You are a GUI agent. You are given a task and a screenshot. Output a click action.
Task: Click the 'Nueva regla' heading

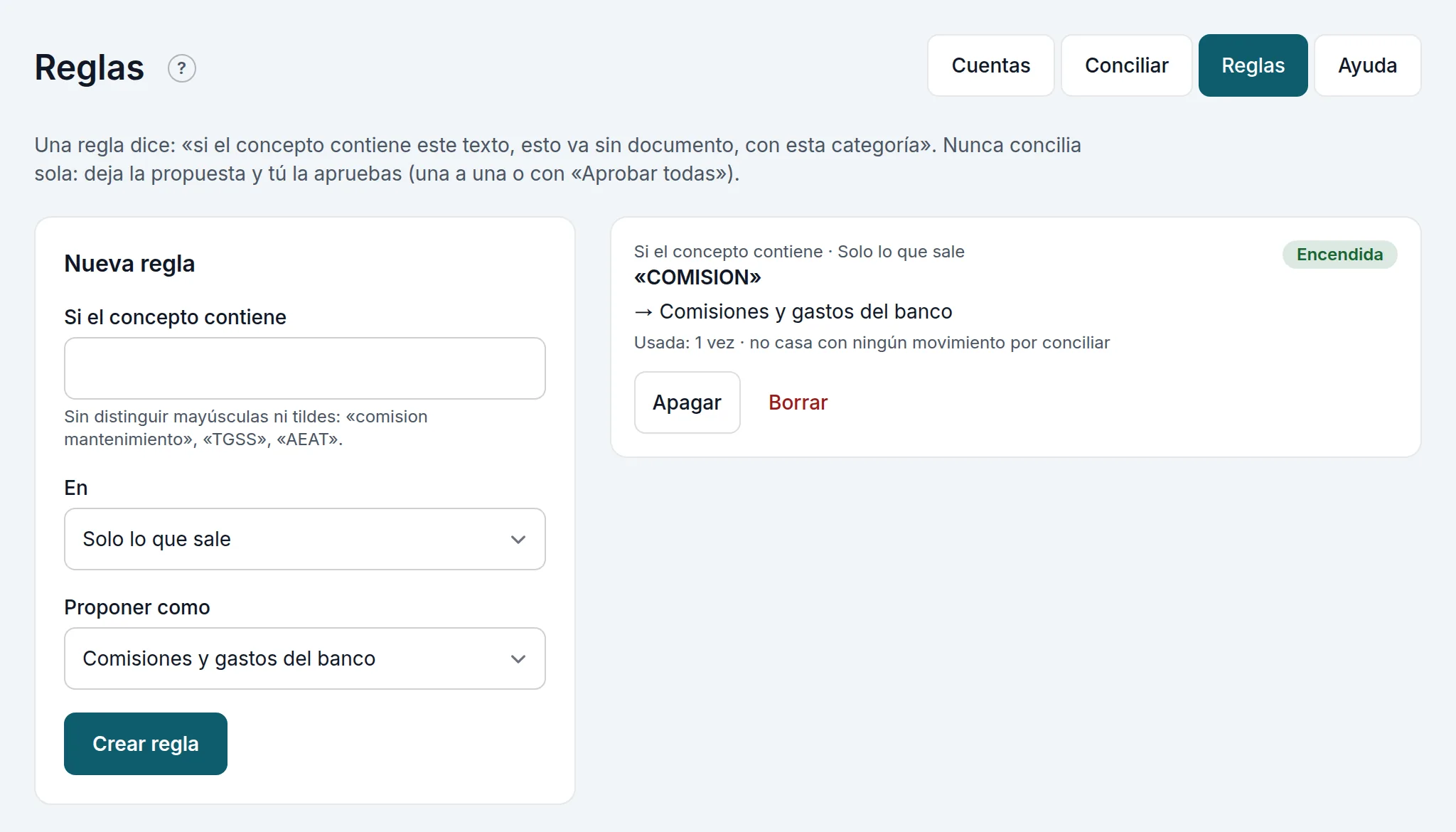coord(129,264)
